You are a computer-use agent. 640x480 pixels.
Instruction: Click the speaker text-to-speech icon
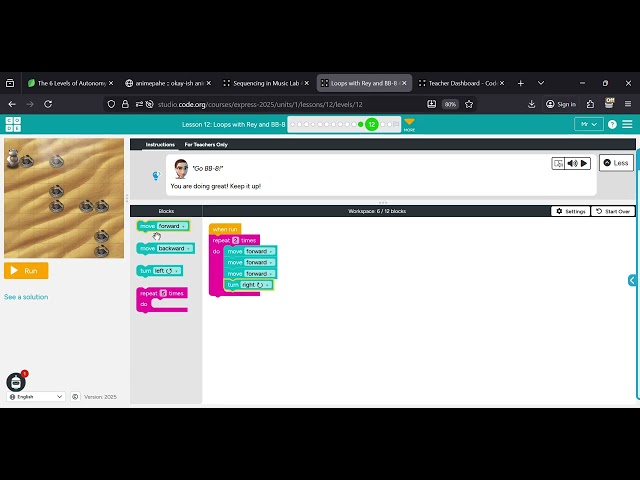pos(572,163)
